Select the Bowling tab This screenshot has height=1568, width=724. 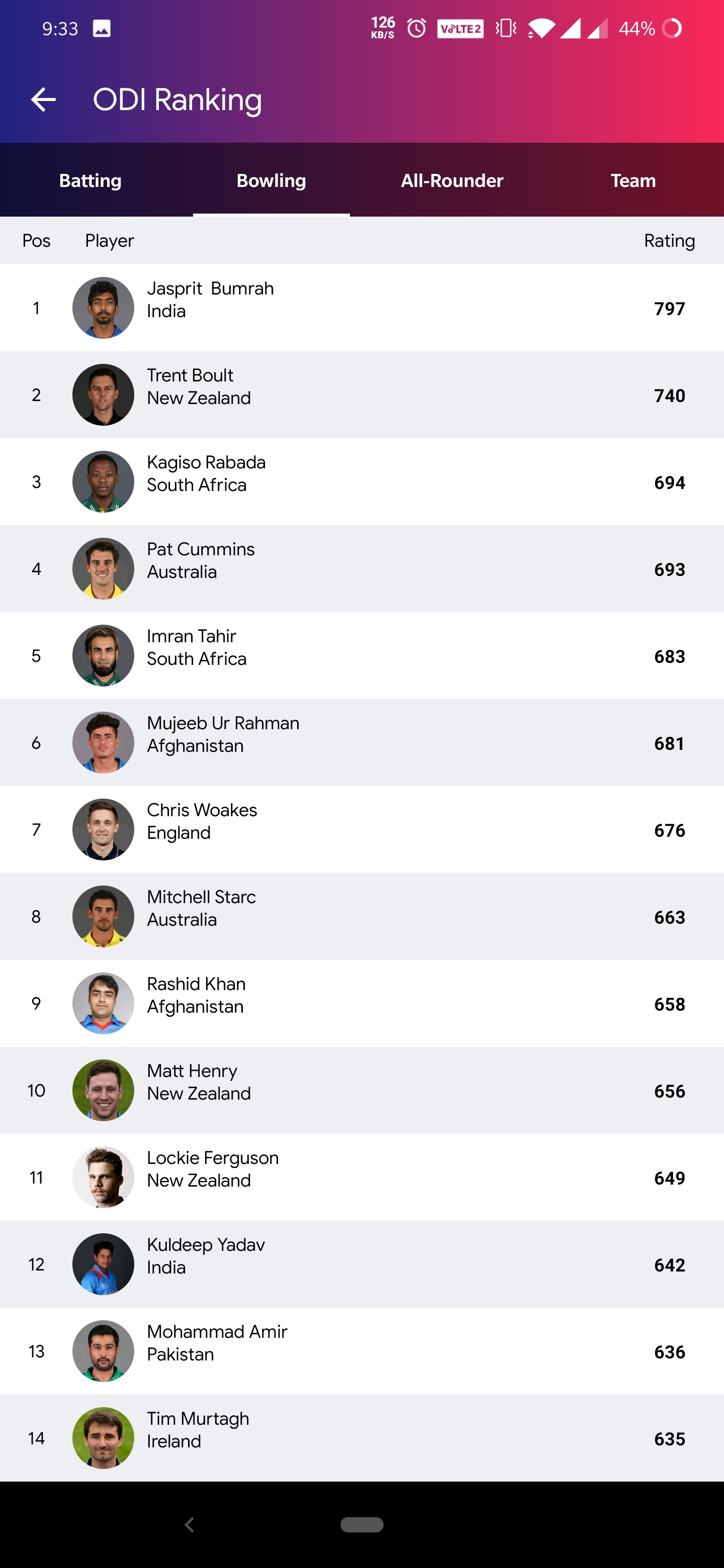(x=271, y=181)
